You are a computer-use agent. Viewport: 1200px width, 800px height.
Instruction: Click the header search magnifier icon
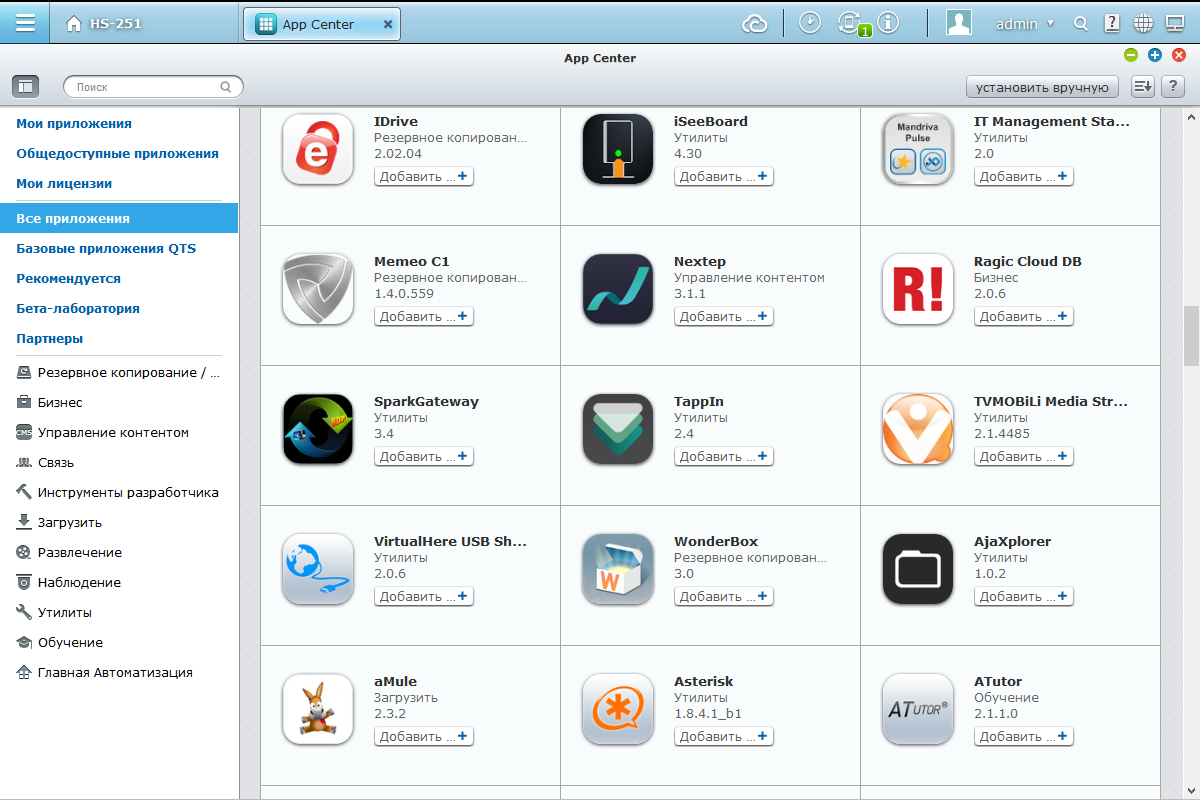1080,23
